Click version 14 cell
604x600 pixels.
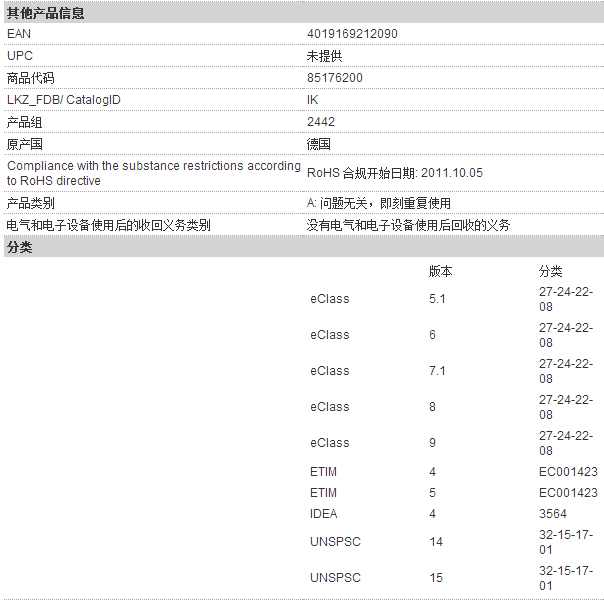coord(436,542)
